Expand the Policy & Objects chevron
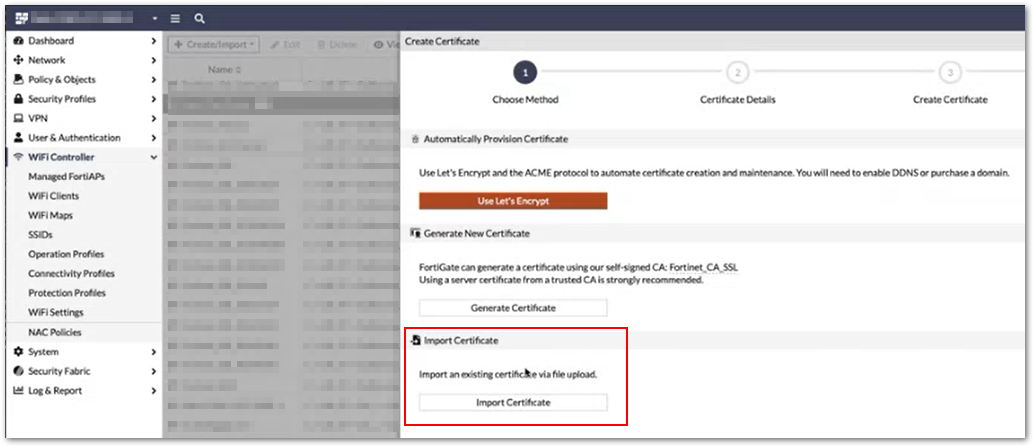The width and height of the screenshot is (1034, 447). pos(153,80)
